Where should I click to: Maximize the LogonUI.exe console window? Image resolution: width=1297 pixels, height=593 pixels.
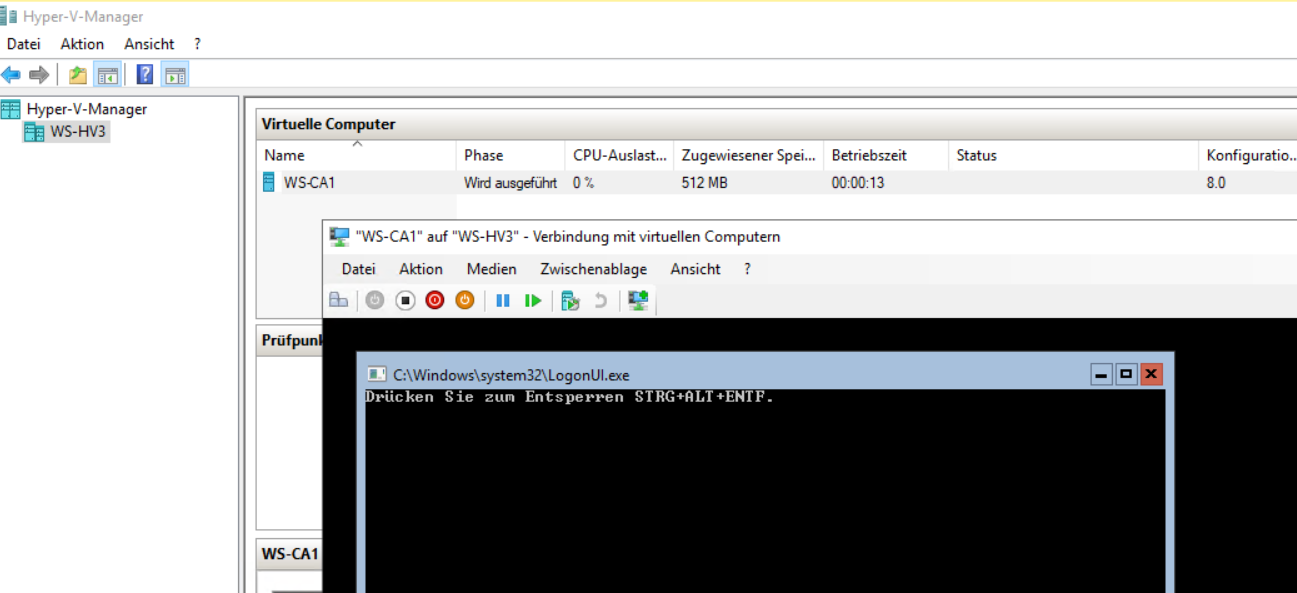[1127, 375]
